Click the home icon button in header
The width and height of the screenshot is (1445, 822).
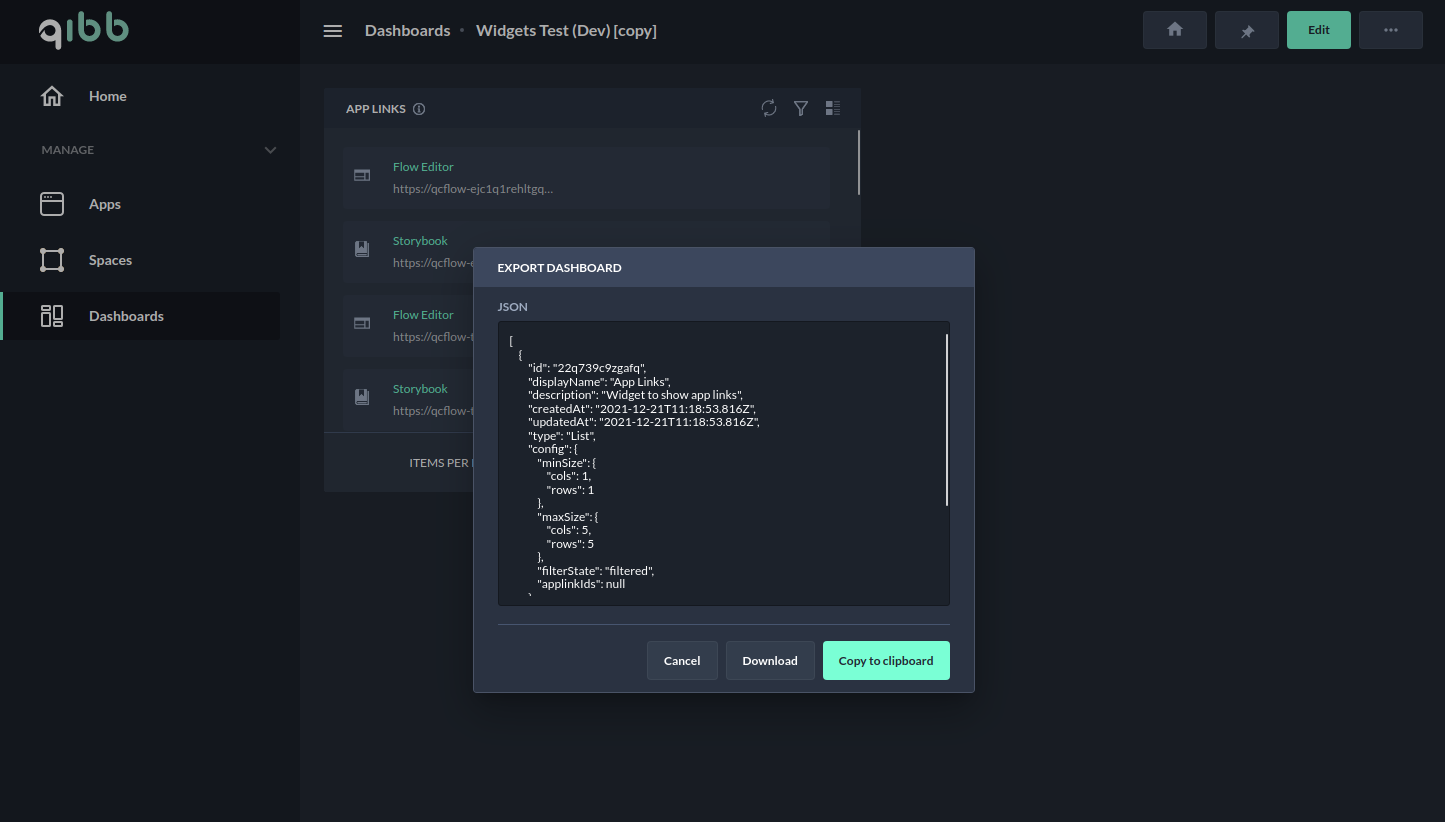(x=1175, y=30)
